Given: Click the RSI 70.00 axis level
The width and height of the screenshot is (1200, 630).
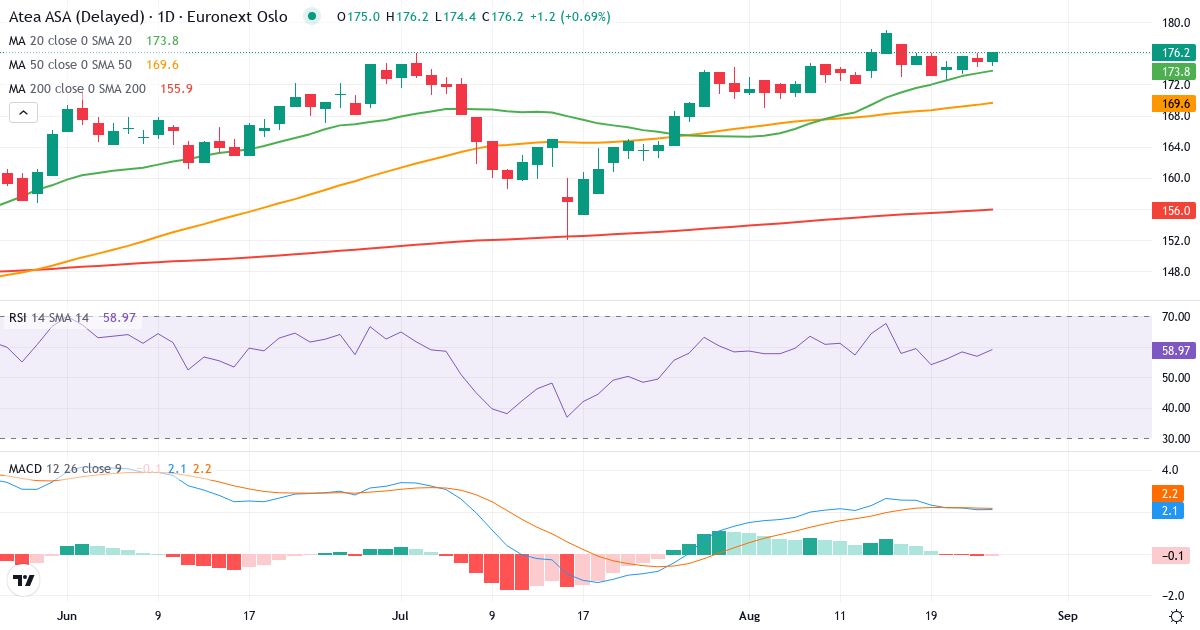Looking at the screenshot, I should [x=1175, y=317].
